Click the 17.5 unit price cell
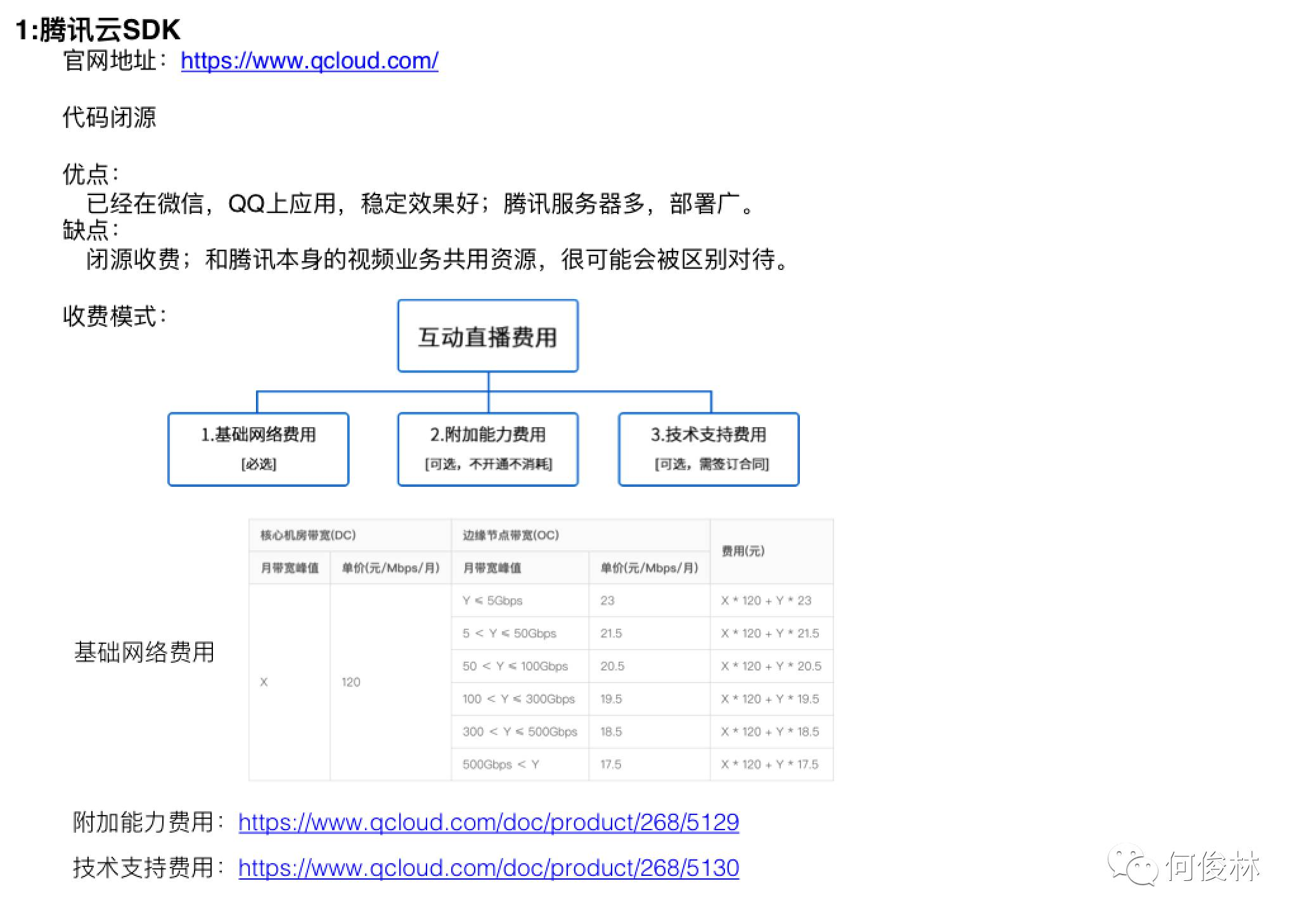The width and height of the screenshot is (1303, 924). point(610,764)
